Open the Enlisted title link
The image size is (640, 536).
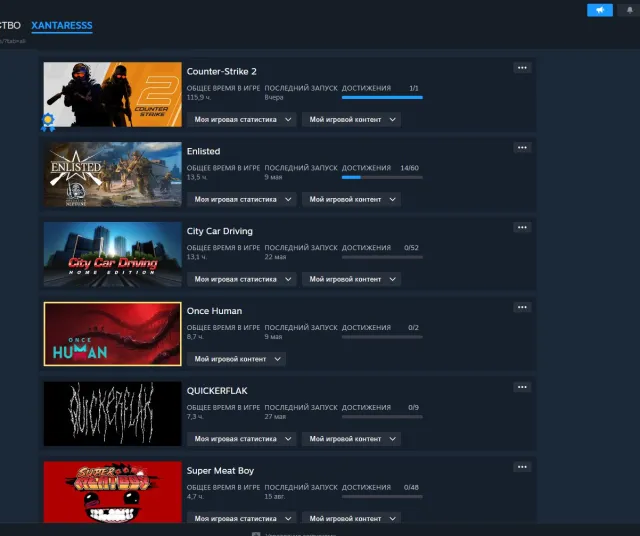(203, 151)
